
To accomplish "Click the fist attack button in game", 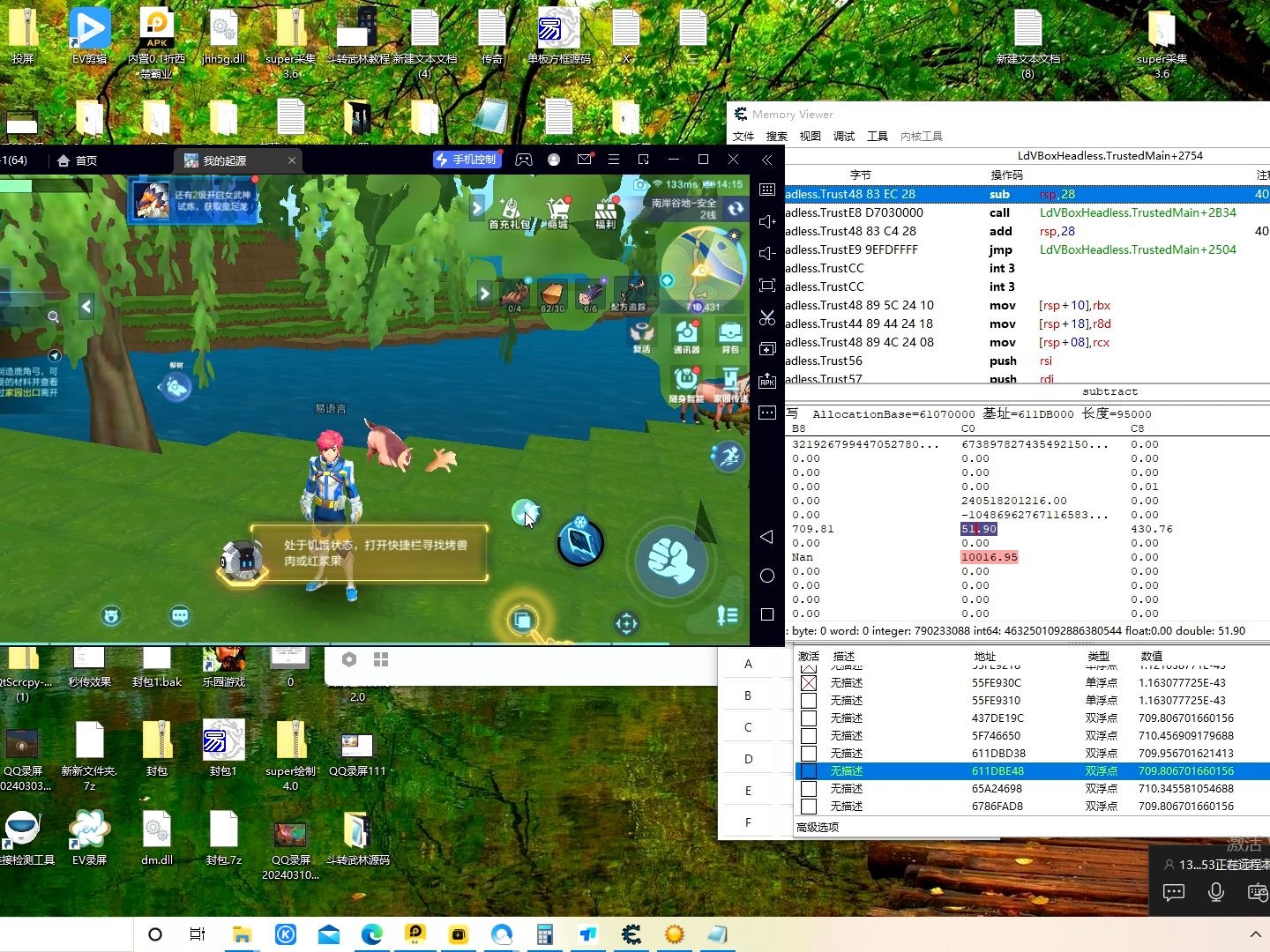I will point(671,560).
